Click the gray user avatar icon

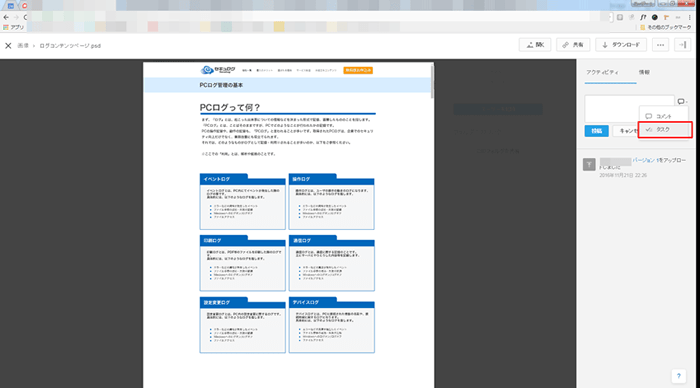tap(589, 164)
